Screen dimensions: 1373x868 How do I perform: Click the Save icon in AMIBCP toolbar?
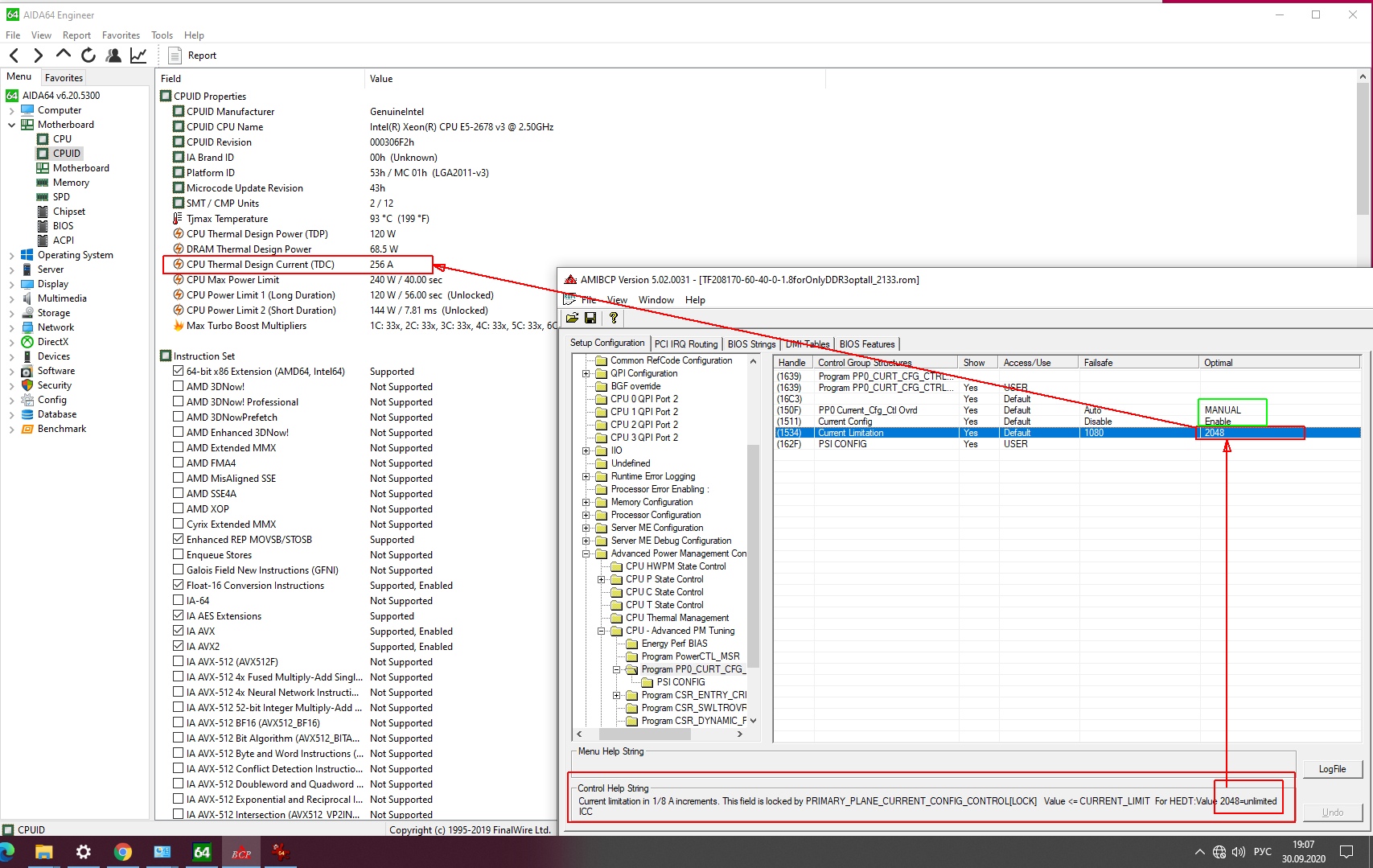coord(590,319)
